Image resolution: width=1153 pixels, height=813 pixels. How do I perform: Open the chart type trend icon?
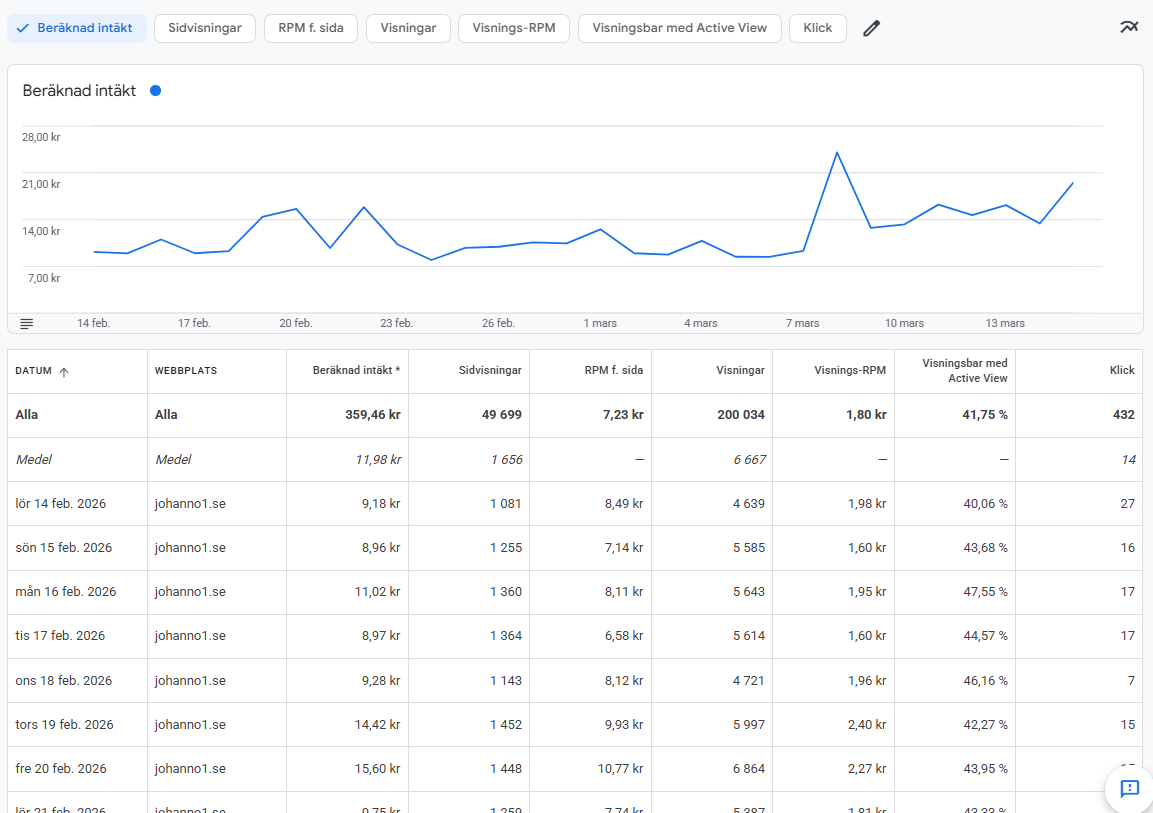coord(1129,27)
